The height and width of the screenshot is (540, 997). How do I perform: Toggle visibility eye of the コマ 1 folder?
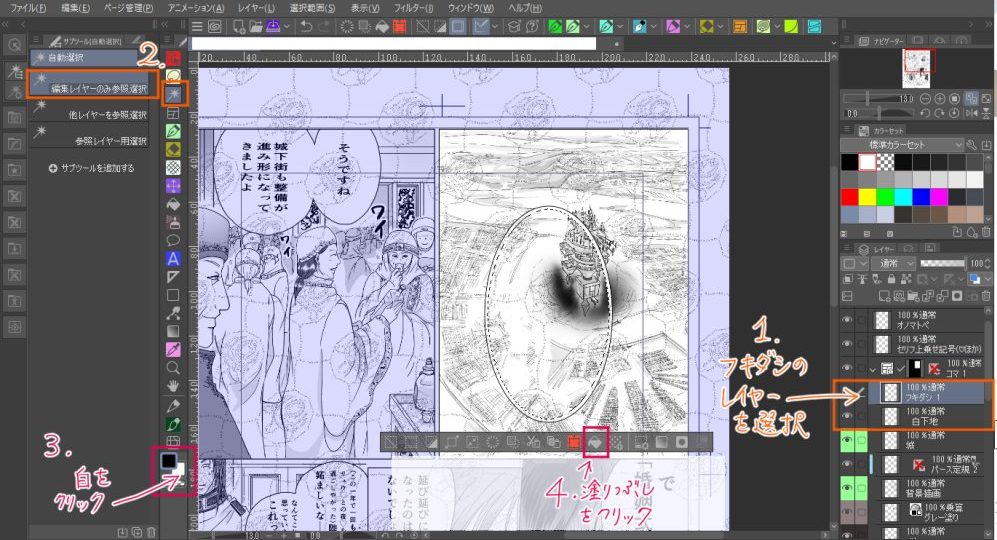(x=847, y=368)
